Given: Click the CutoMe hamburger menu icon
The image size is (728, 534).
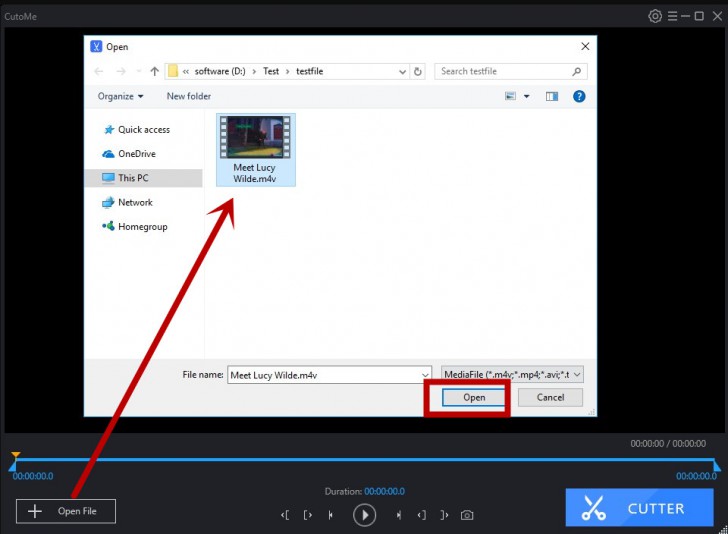Looking at the screenshot, I should click(672, 16).
